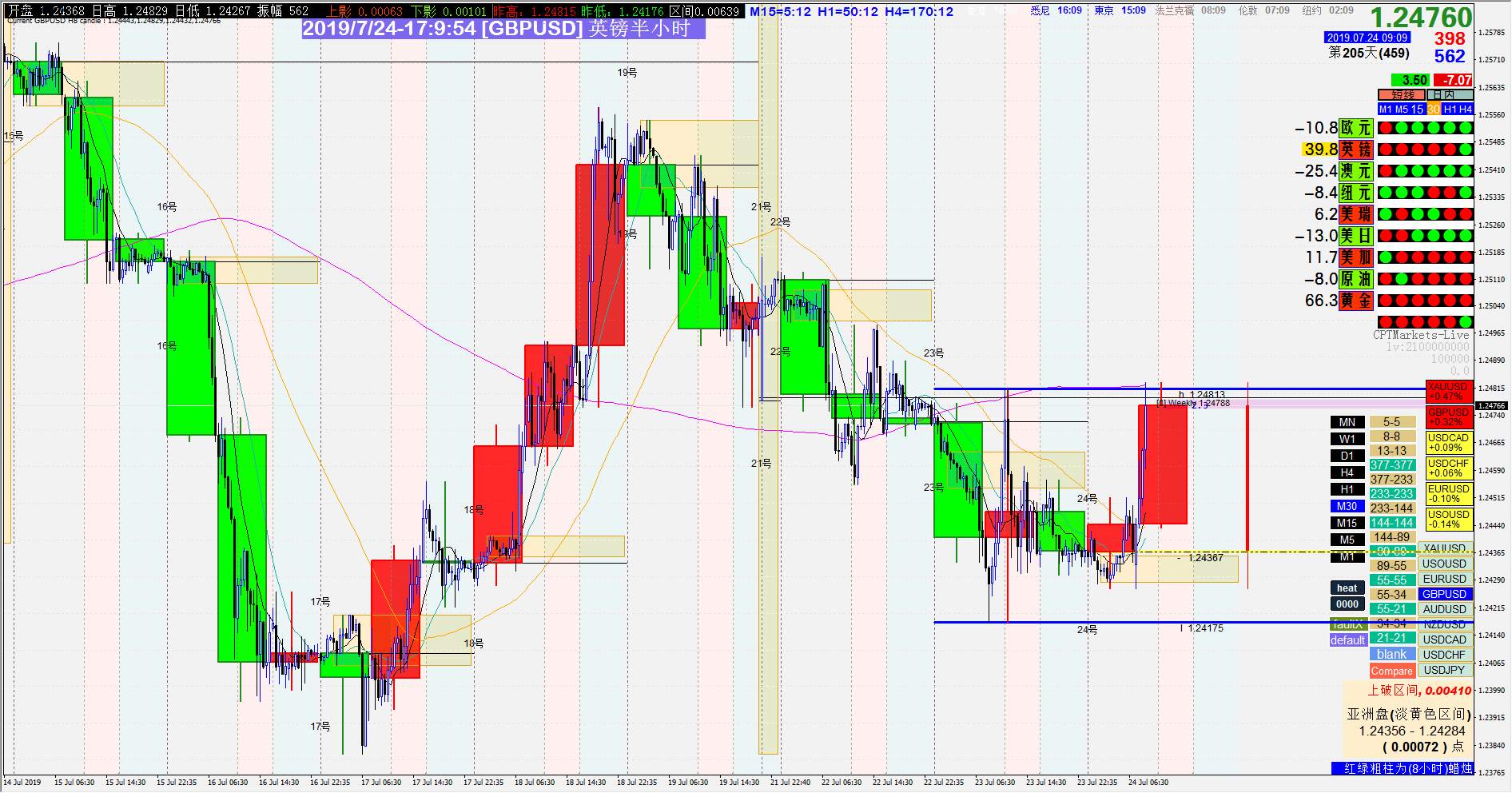Click the 39.8 strength value

tap(1320, 149)
